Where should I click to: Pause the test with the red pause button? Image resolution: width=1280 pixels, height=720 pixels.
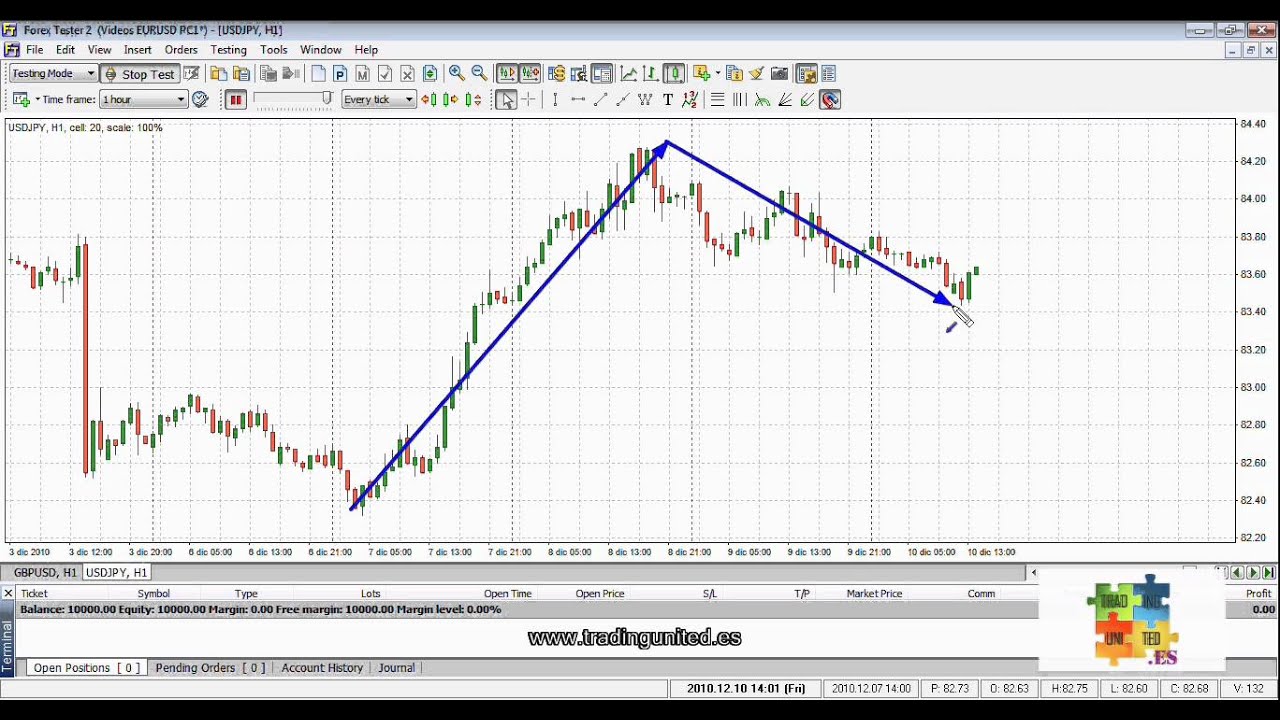click(235, 99)
